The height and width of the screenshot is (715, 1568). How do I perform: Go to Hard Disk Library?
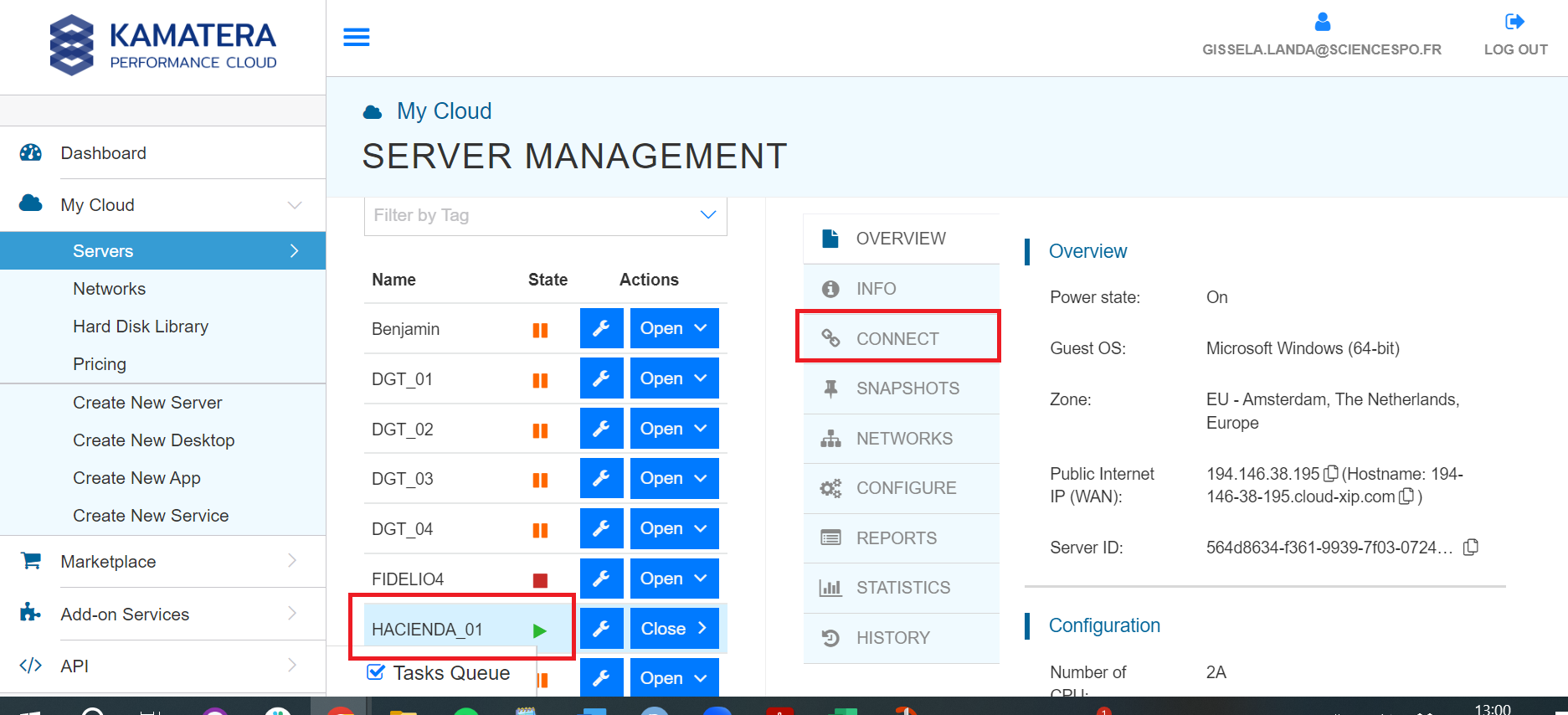pos(141,327)
